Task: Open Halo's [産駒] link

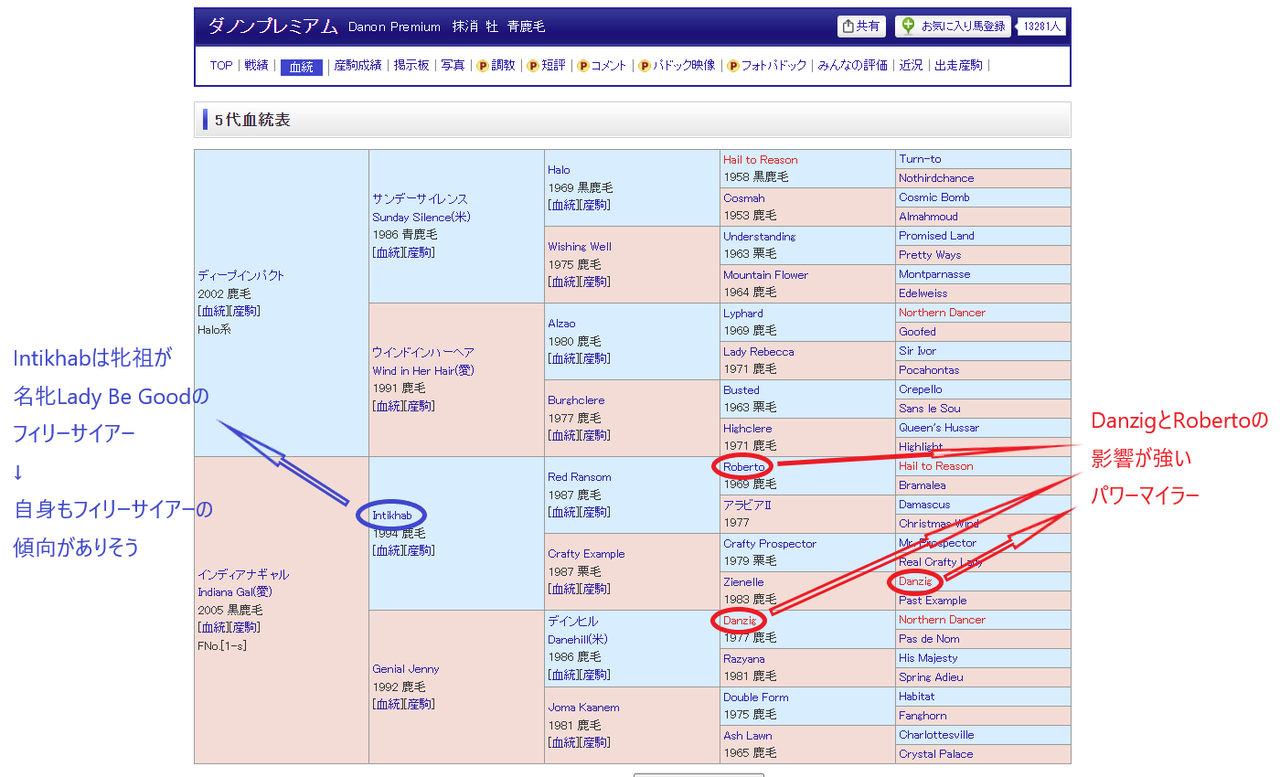Action: pos(596,205)
